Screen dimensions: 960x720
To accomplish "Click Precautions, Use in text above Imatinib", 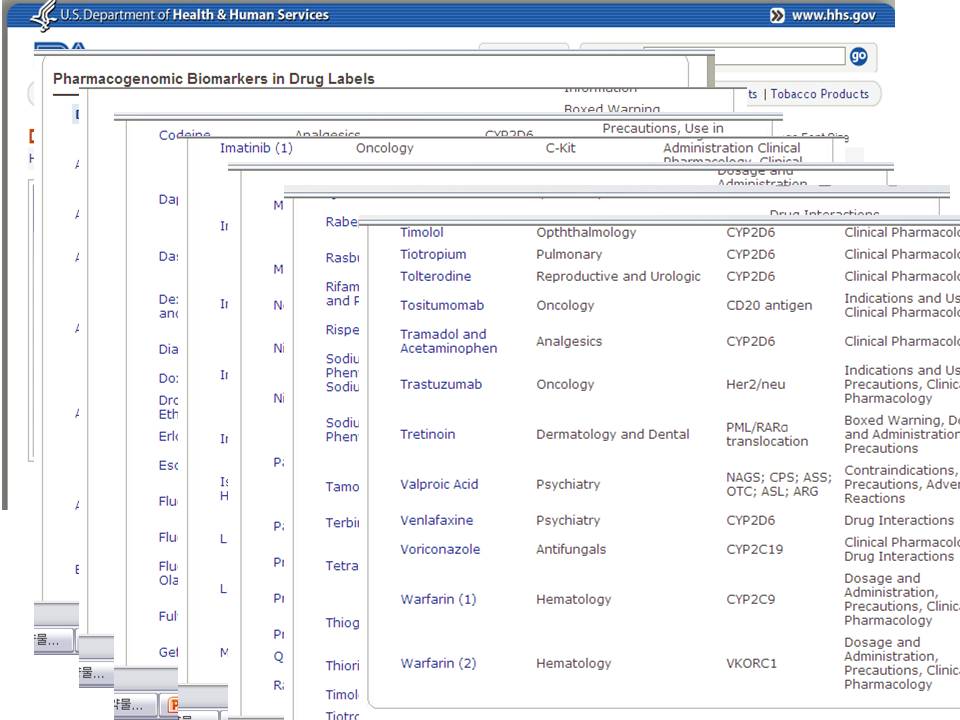I will point(663,128).
